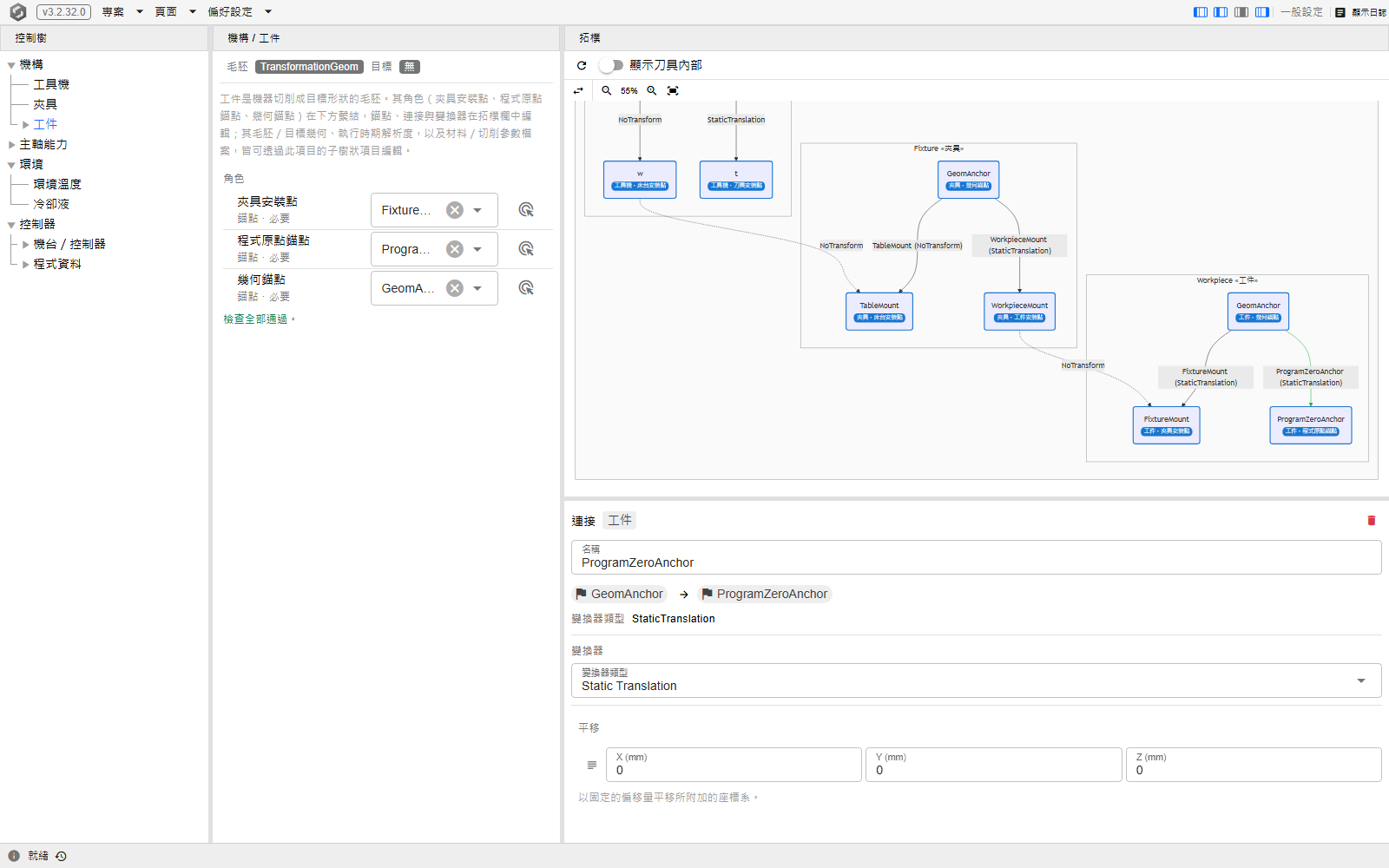The height and width of the screenshot is (868, 1389).
Task: Toggle the 顯示刀具內部 switch
Action: coord(611,65)
